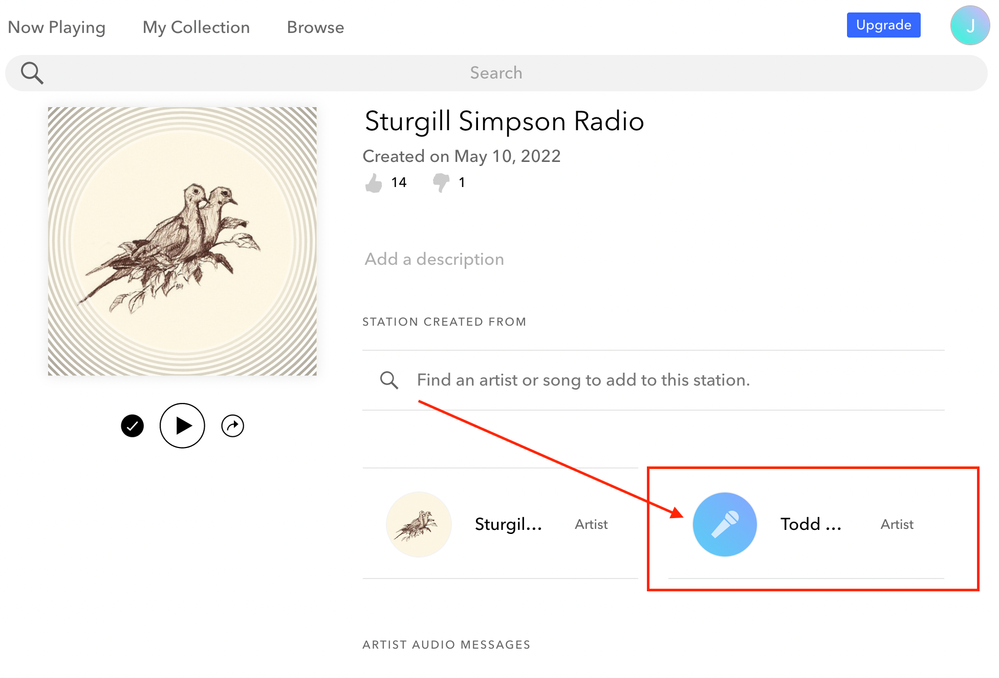Click the blue Upgrade button
This screenshot has width=999, height=678.
(883, 25)
